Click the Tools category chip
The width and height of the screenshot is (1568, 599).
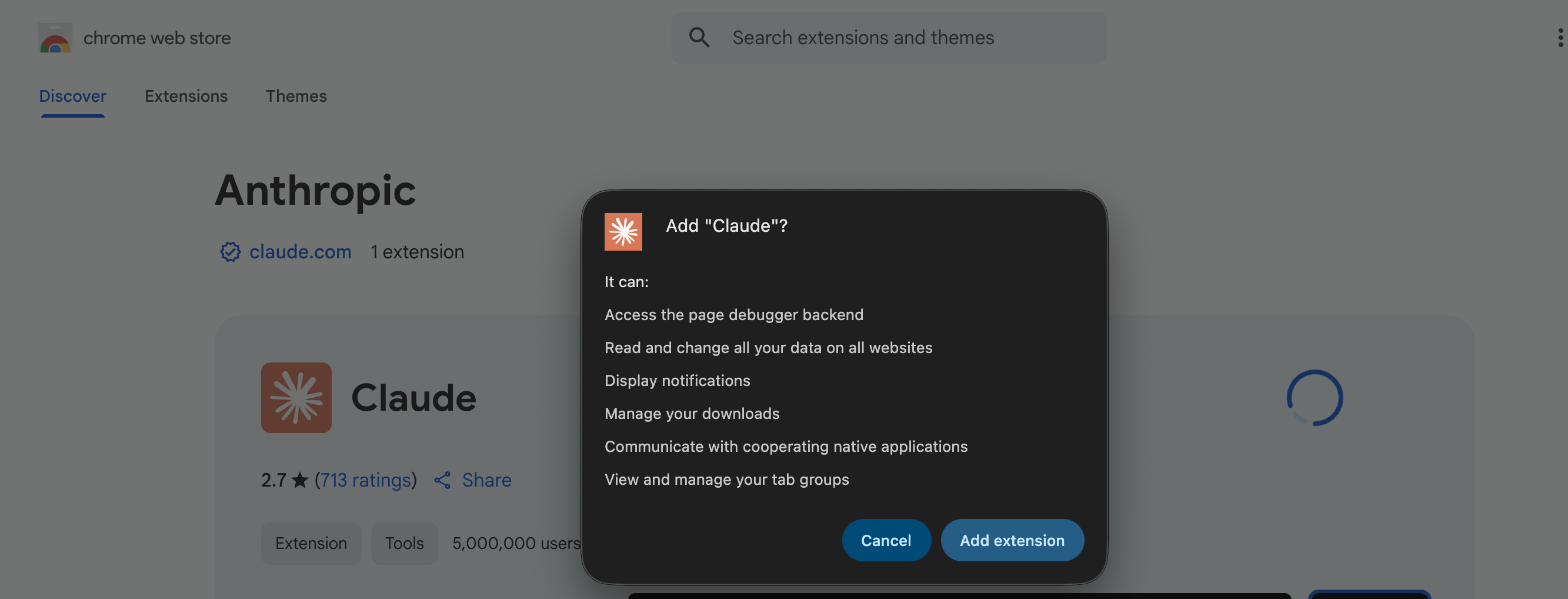(x=404, y=544)
